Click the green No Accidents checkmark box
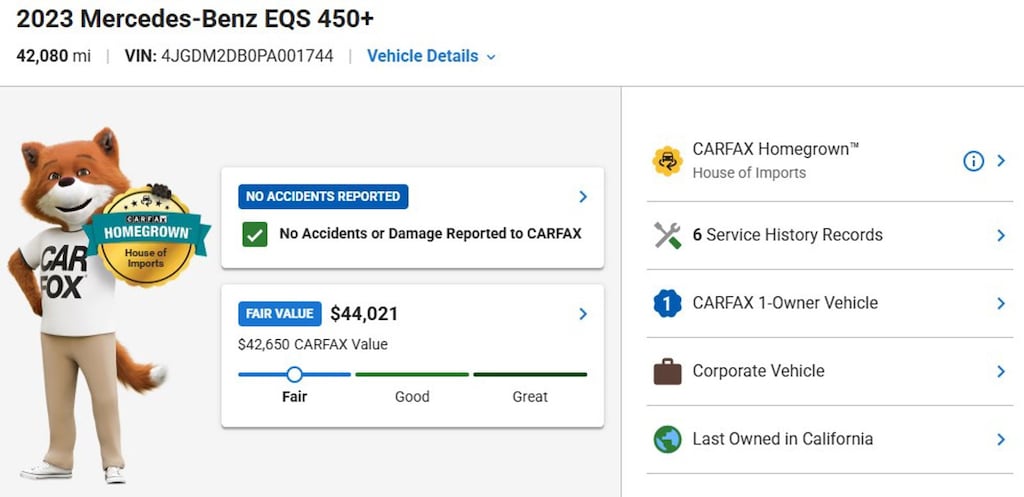Screen dimensions: 1024x497 tap(254, 234)
